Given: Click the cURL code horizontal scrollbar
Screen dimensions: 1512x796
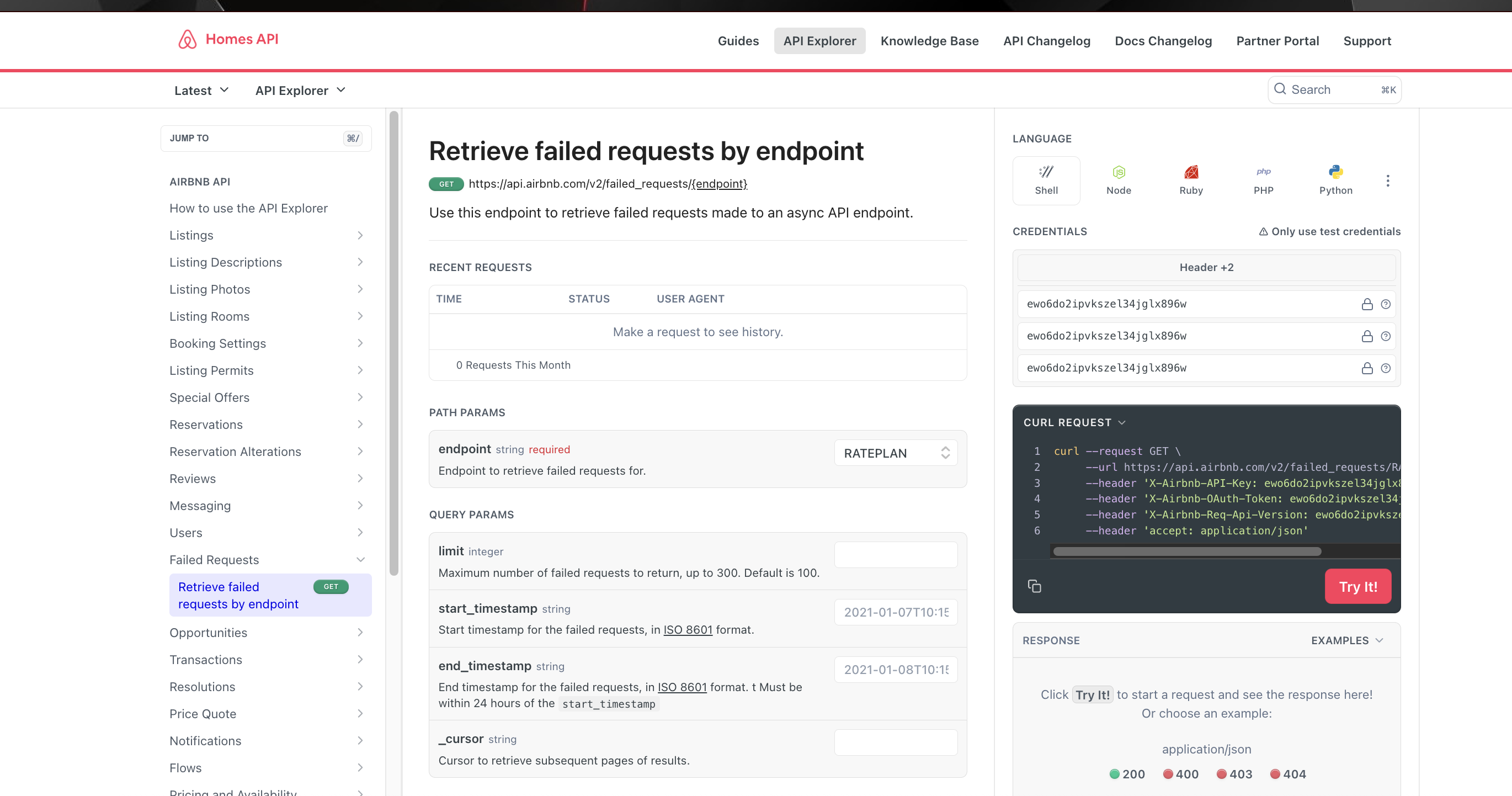Looking at the screenshot, I should (x=1187, y=551).
